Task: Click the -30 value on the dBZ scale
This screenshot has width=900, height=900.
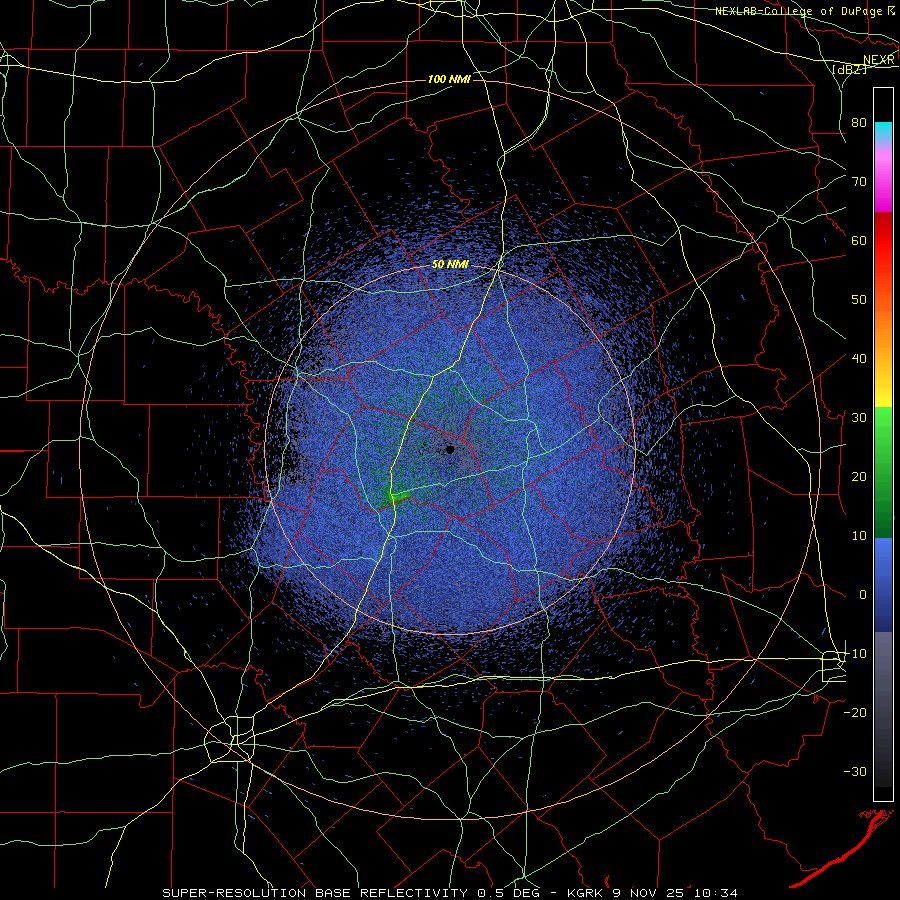Action: click(855, 771)
